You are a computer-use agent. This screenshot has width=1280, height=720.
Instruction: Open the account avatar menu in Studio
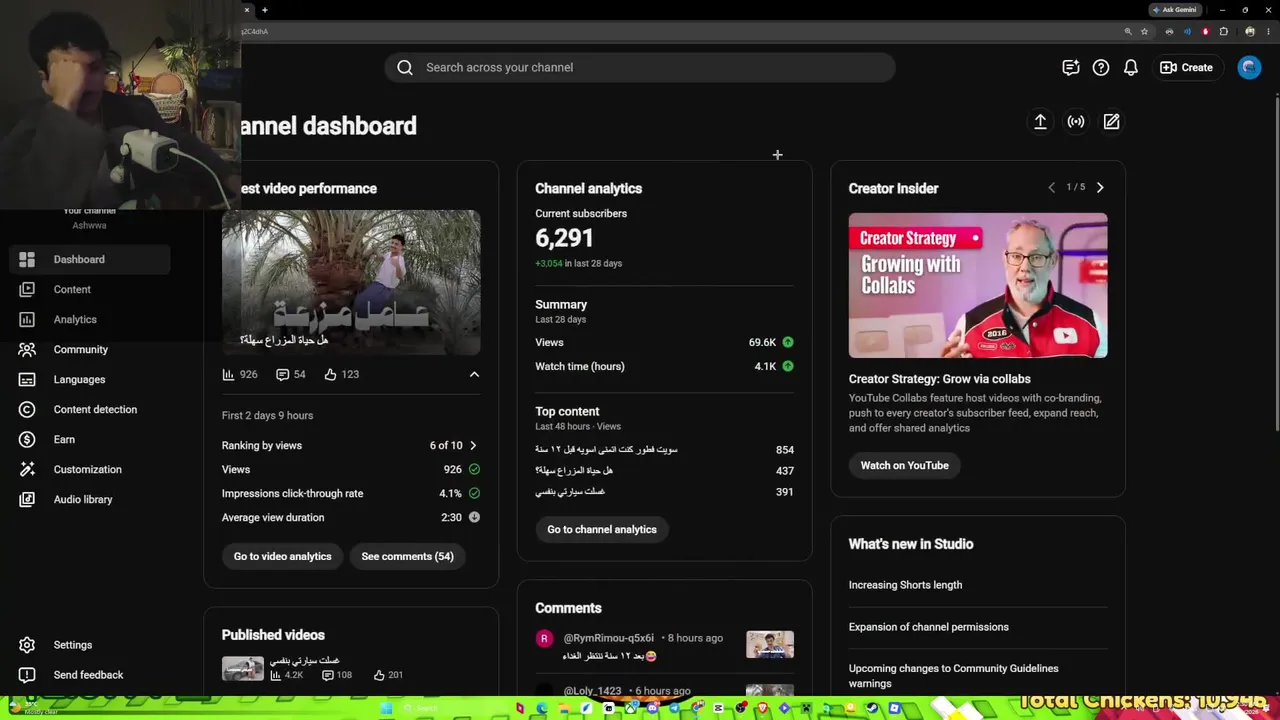click(1249, 67)
